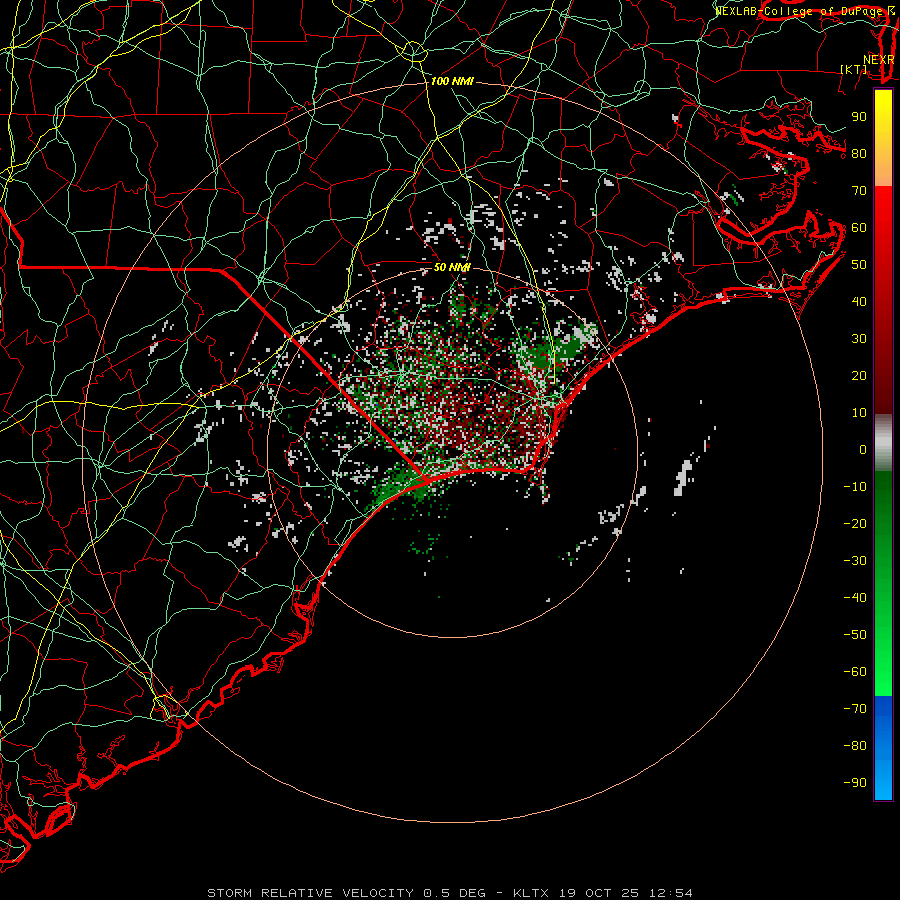Click the 50 knot scale label
The height and width of the screenshot is (900, 900).
pos(859,265)
